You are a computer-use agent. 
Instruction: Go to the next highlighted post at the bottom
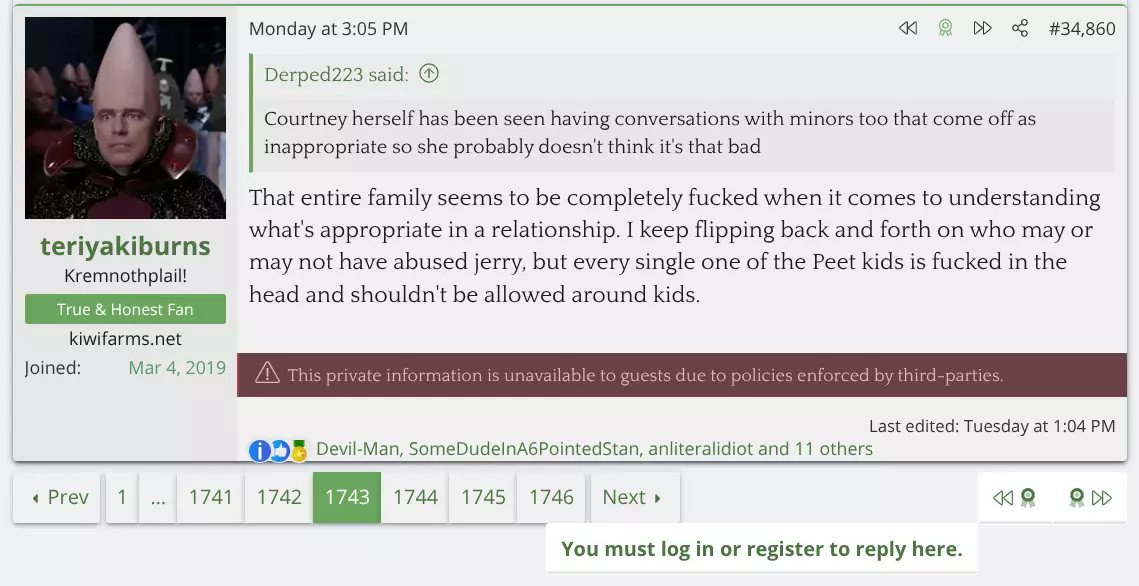click(x=1090, y=498)
